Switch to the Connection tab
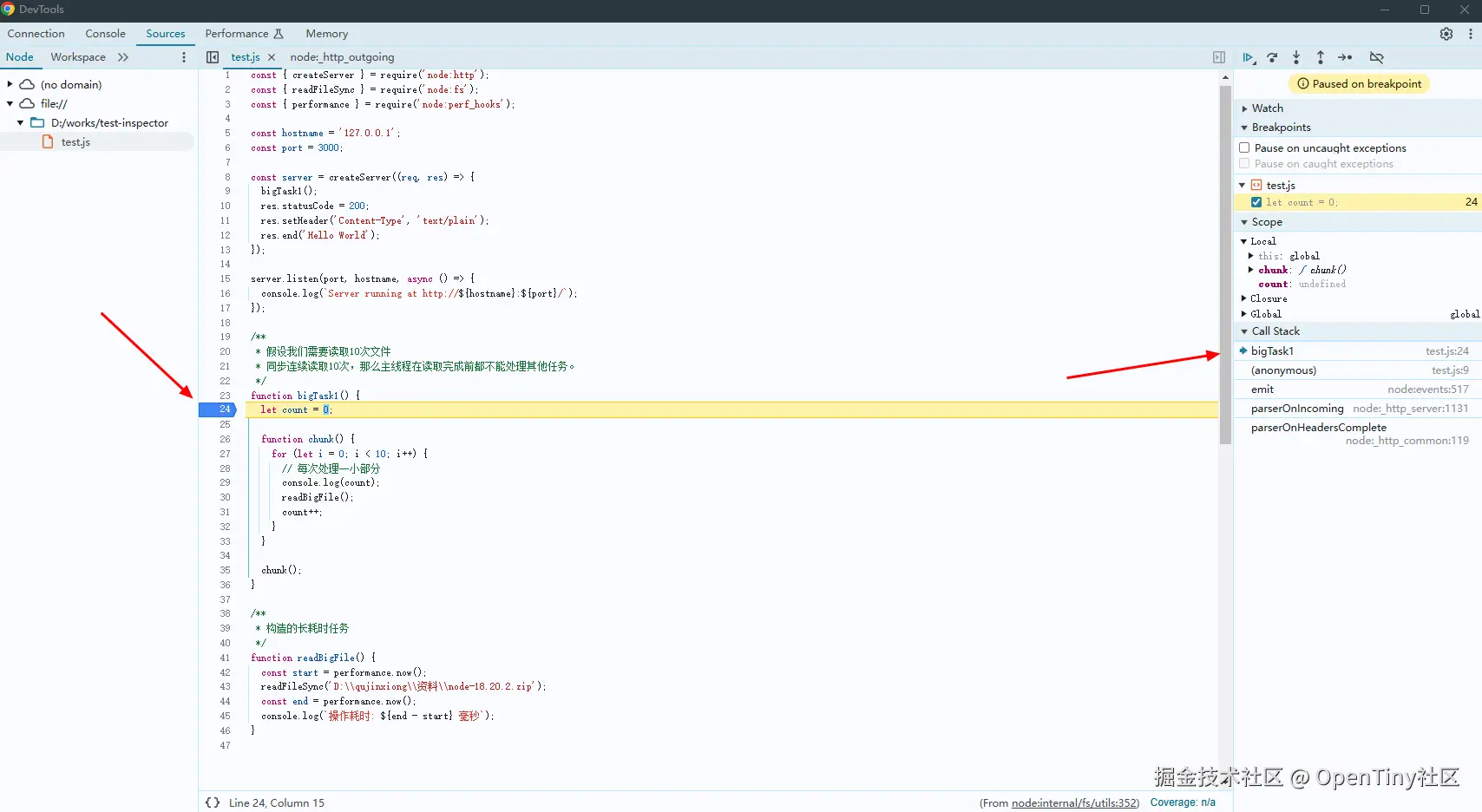 coord(36,34)
